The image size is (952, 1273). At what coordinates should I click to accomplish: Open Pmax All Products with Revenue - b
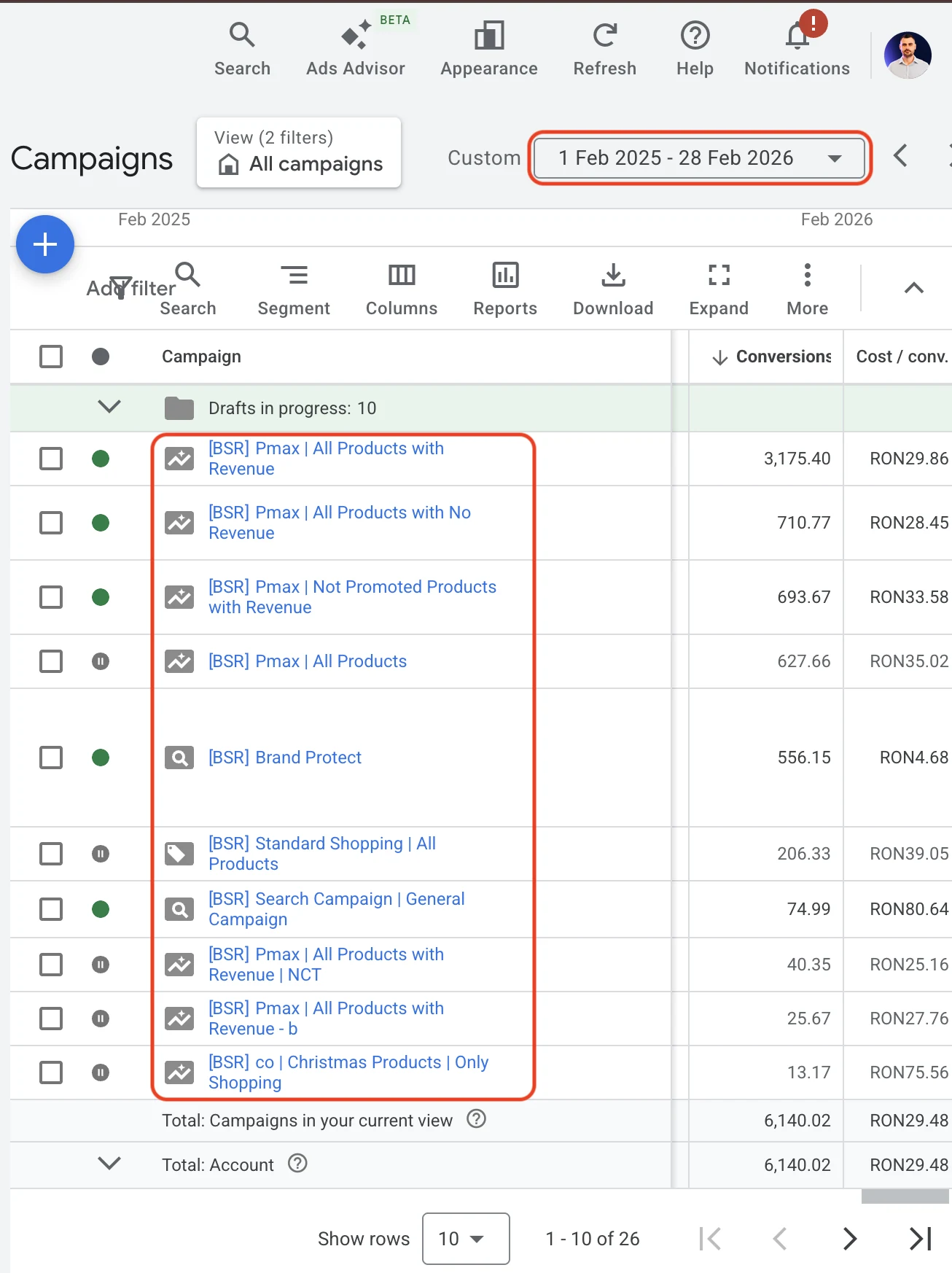pyautogui.click(x=326, y=1019)
